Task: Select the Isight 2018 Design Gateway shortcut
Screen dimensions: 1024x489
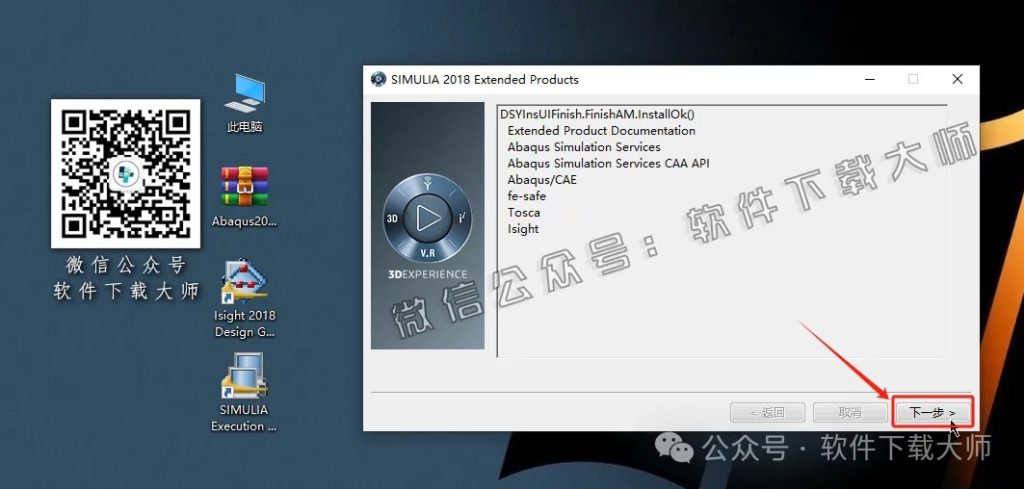Action: tap(244, 300)
